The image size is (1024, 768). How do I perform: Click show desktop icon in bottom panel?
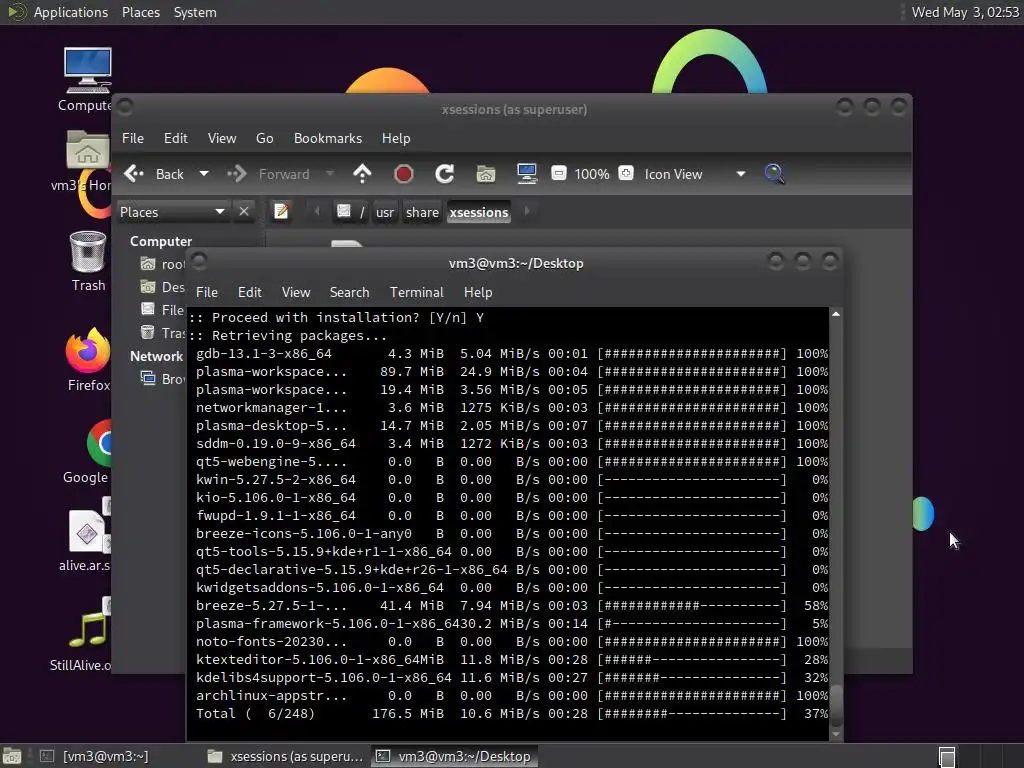tap(12, 756)
